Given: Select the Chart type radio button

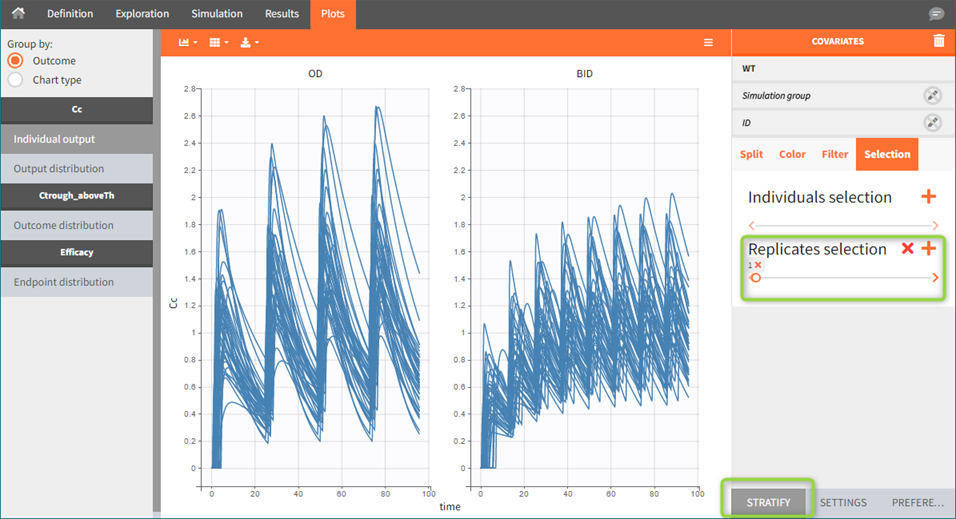Looking at the screenshot, I should [15, 79].
